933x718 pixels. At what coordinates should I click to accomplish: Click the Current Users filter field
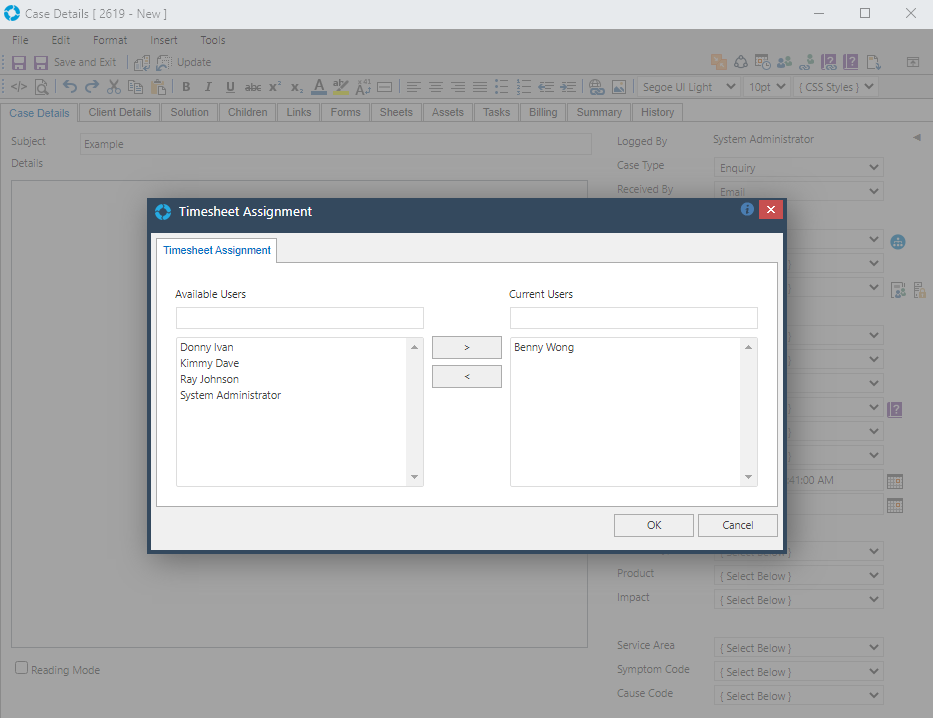pyautogui.click(x=633, y=318)
